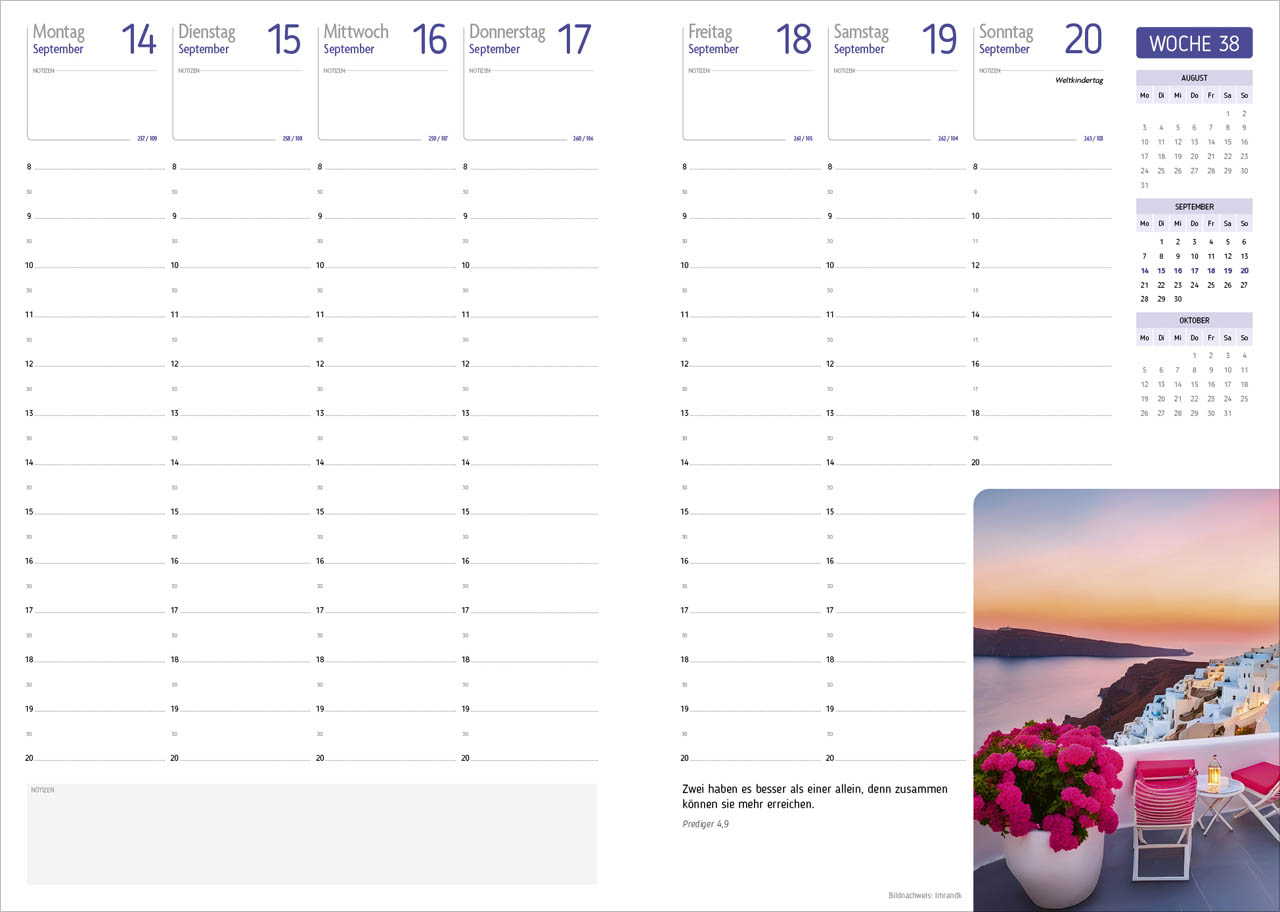Screen dimensions: 1280x912
Task: Click the Bildnachweis photo credit text
Action: [924, 895]
